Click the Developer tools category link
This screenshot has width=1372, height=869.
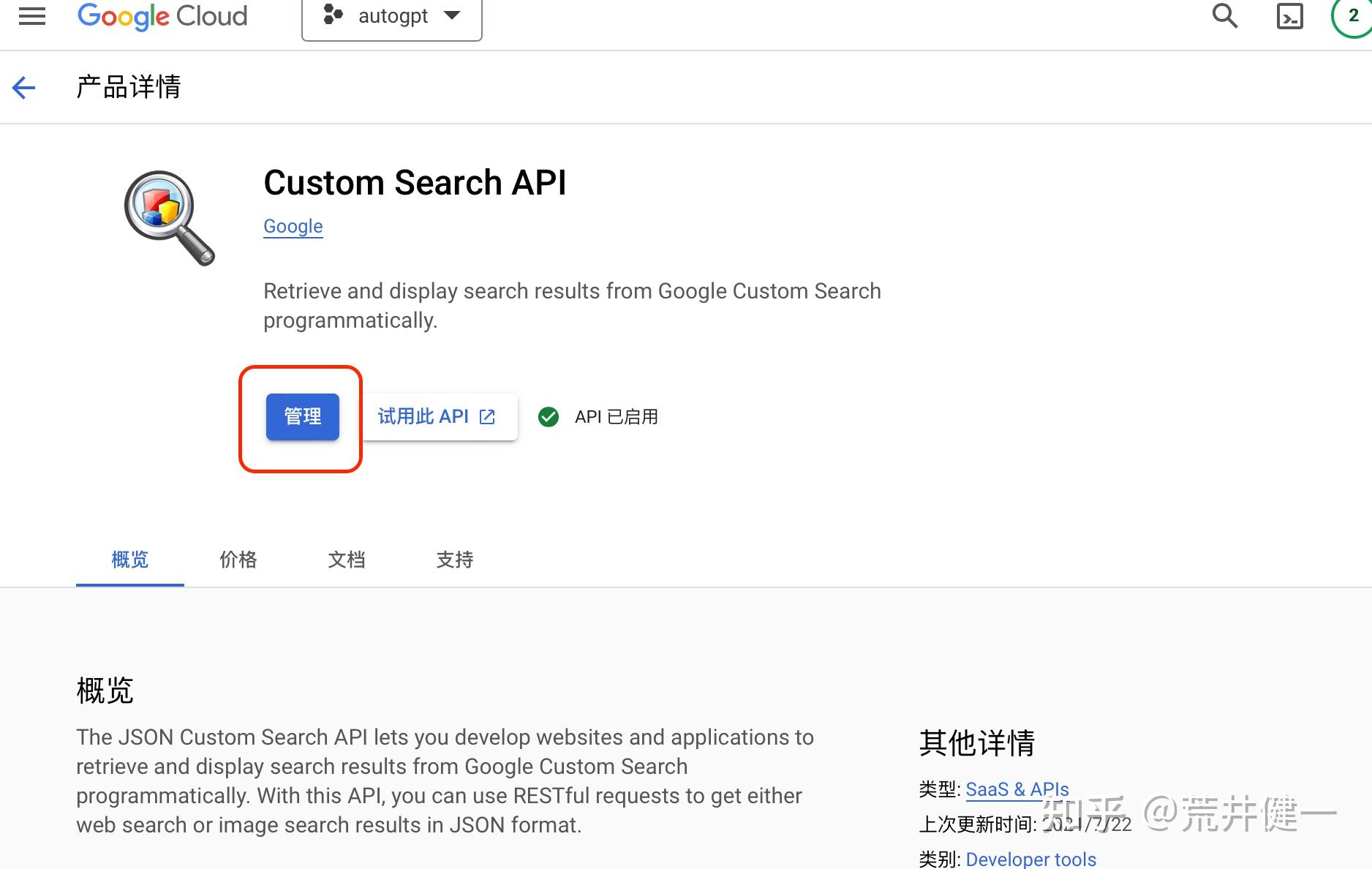click(x=1031, y=859)
